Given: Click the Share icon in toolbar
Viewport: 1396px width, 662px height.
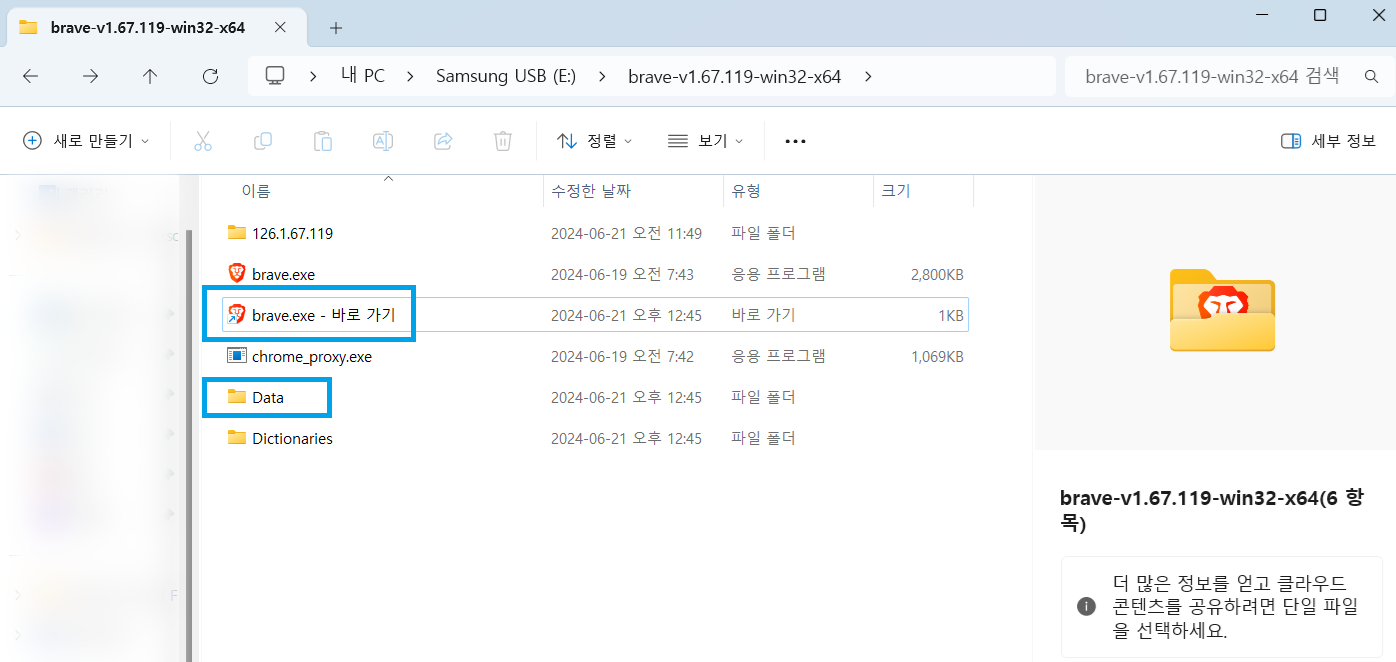Looking at the screenshot, I should pos(443,141).
